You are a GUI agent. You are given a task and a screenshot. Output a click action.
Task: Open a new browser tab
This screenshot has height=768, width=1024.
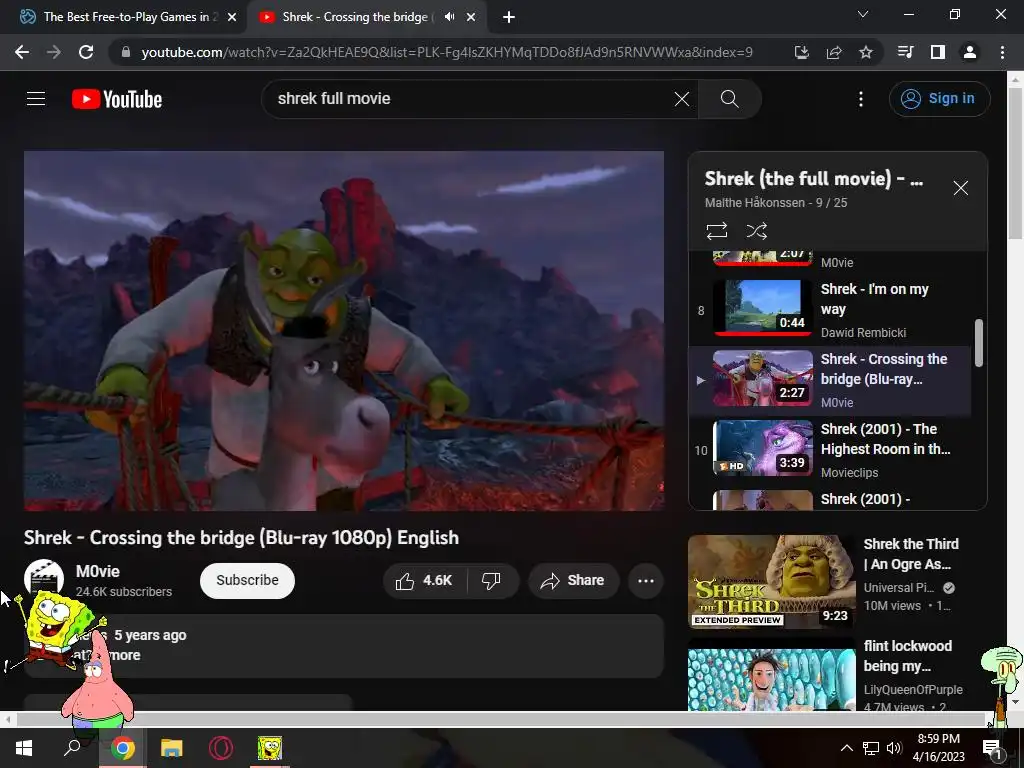(x=509, y=17)
